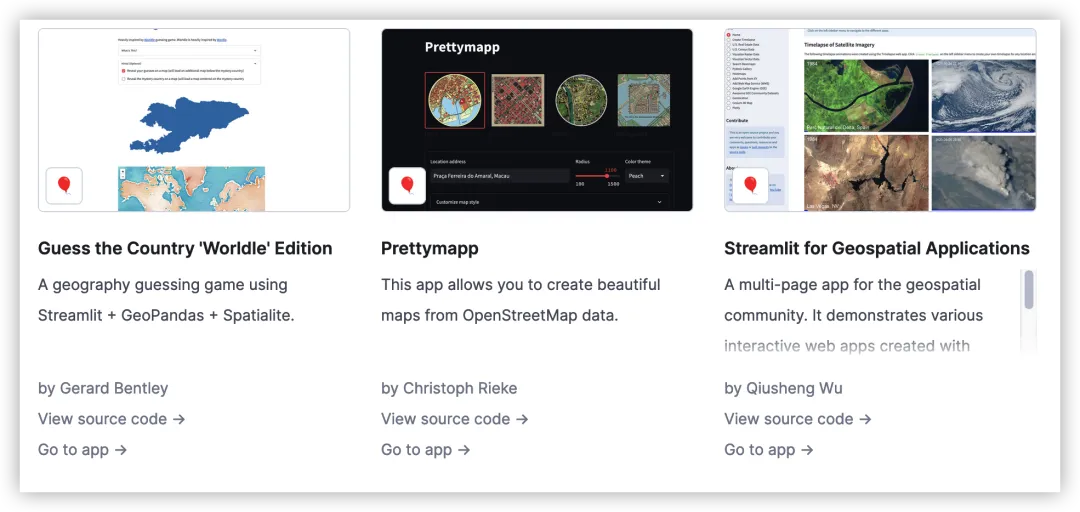View source code for Streamlit for Geospatial Applications
1080x512 pixels.
798,419
